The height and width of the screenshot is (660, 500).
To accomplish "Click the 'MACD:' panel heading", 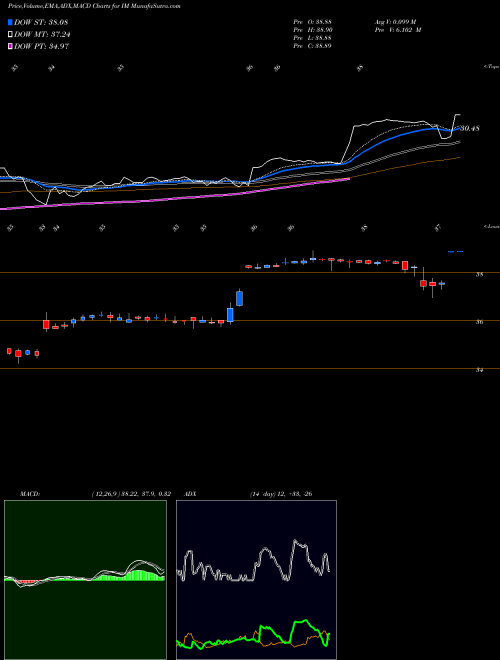I will 30,494.
